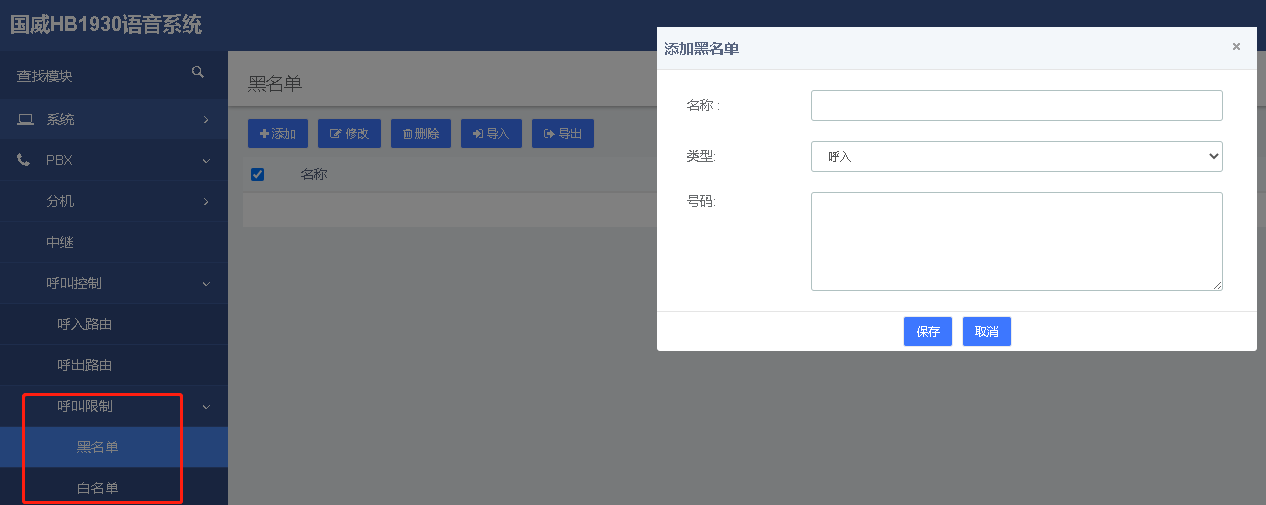Click the 修改 button
1266x505 pixels.
click(349, 133)
